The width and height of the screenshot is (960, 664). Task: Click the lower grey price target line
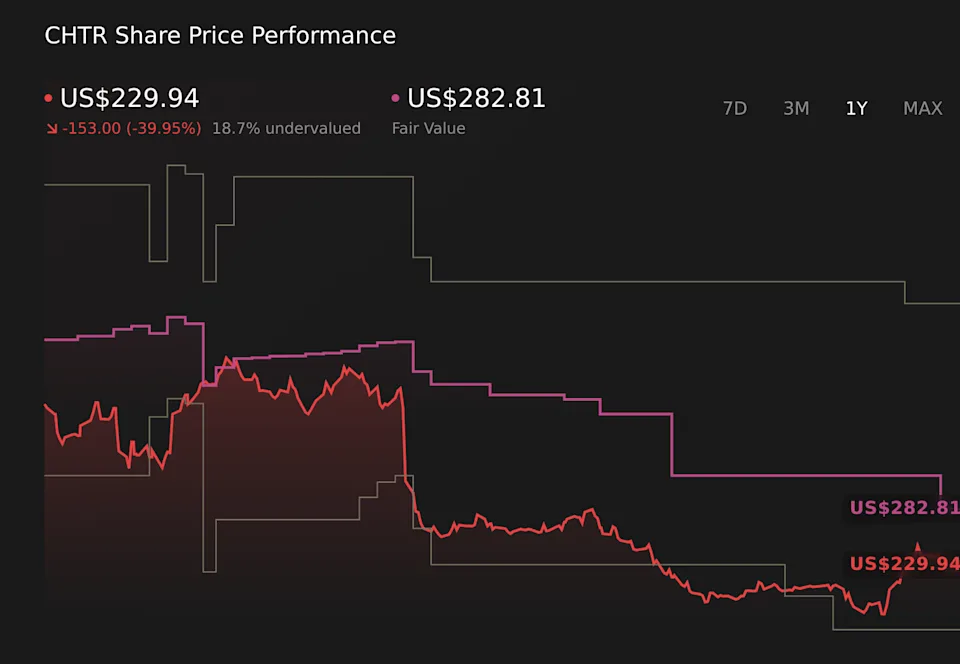pos(600,565)
